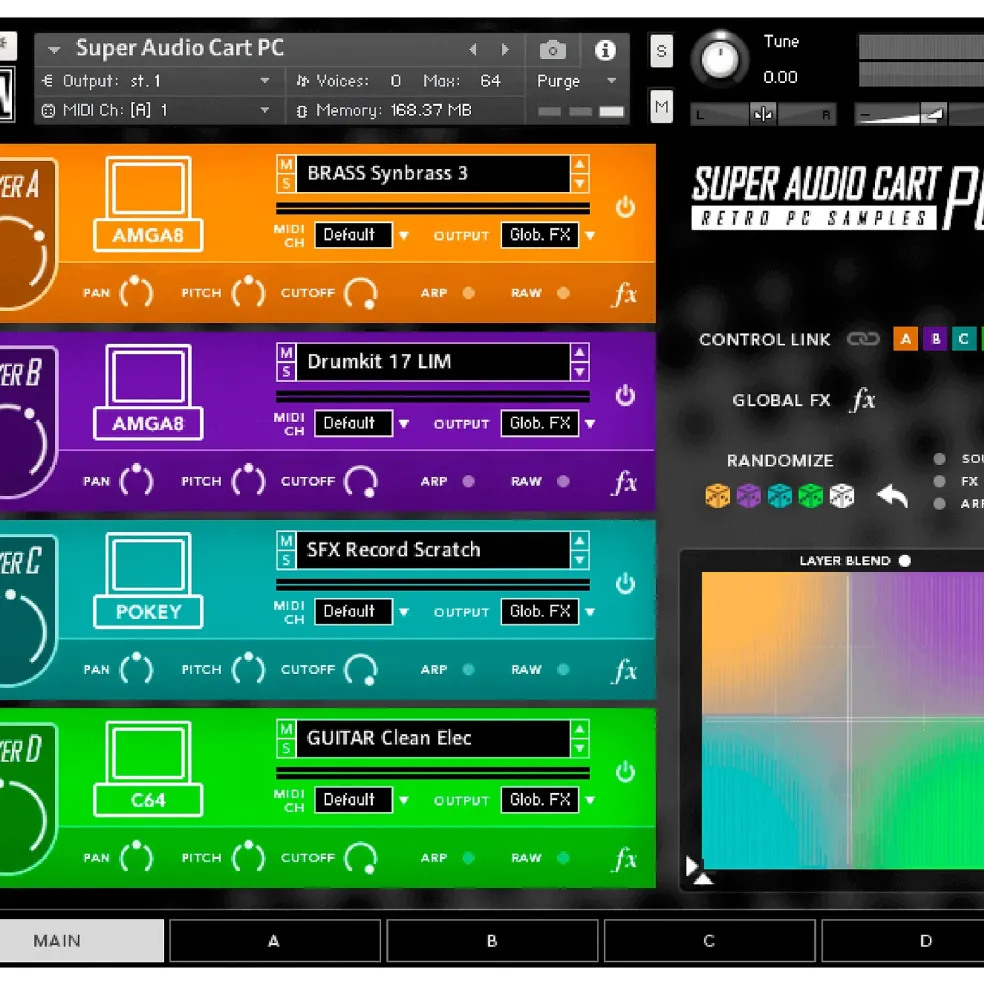Enable RAW on Layer B
The width and height of the screenshot is (984, 985).
tap(564, 481)
